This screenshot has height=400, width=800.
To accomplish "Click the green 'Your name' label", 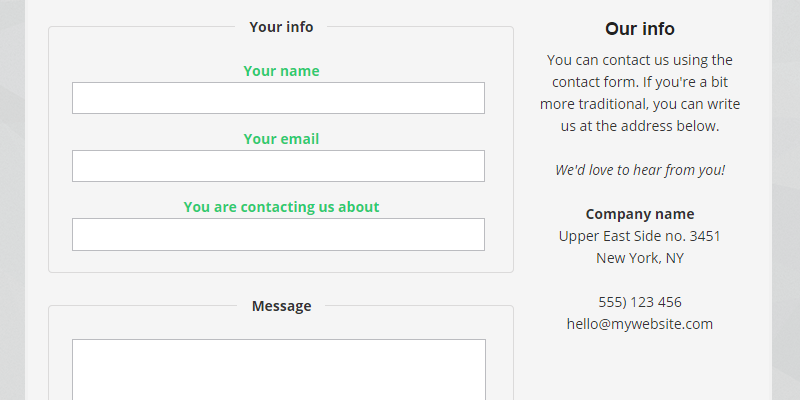I will (x=281, y=71).
